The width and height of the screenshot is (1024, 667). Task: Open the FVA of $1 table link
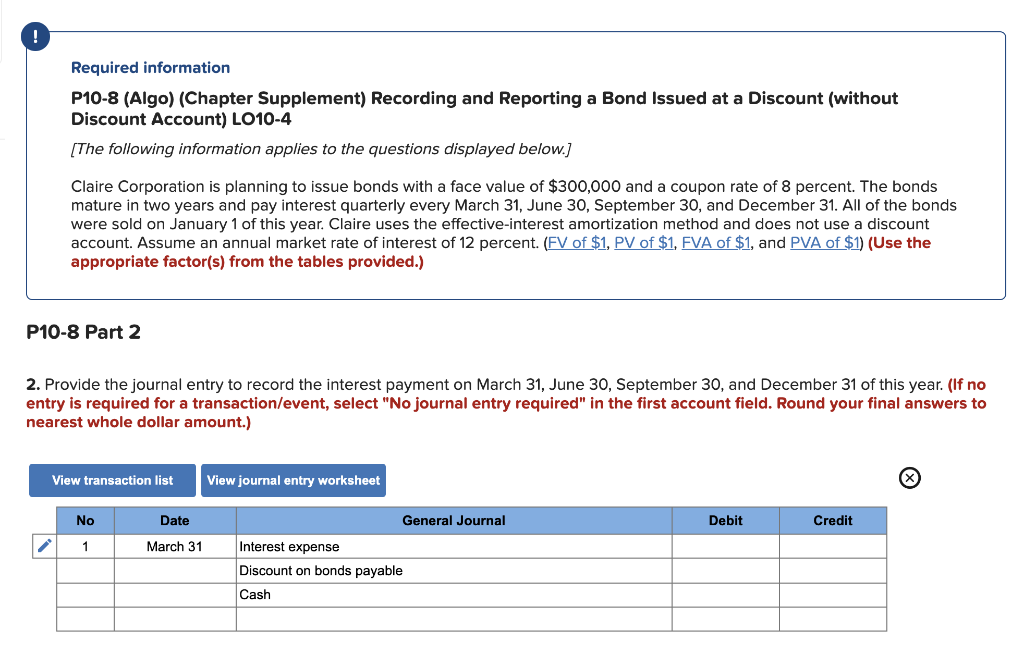[x=716, y=242]
